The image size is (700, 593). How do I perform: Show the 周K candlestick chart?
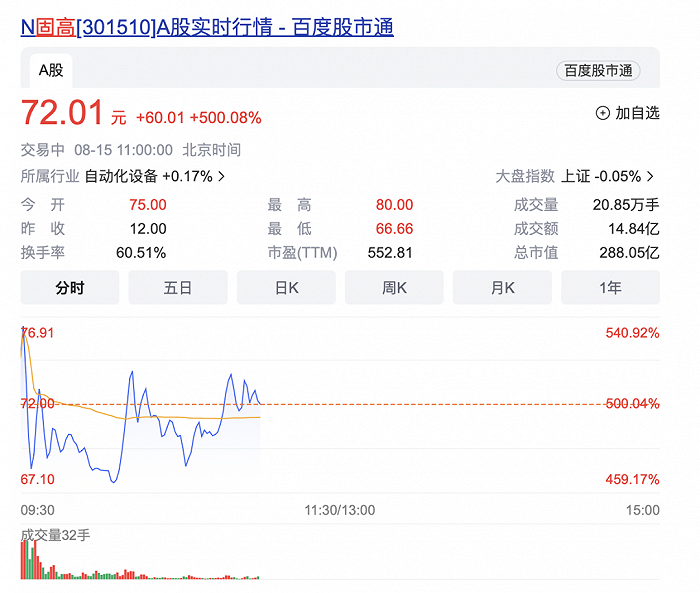click(x=394, y=288)
